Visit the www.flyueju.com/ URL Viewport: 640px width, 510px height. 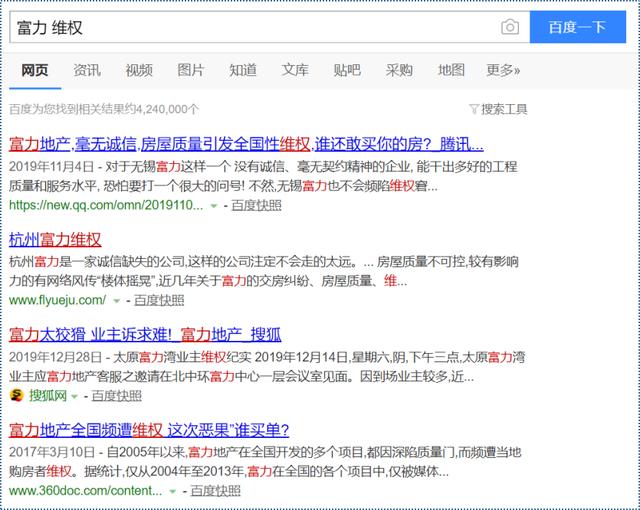[58, 300]
